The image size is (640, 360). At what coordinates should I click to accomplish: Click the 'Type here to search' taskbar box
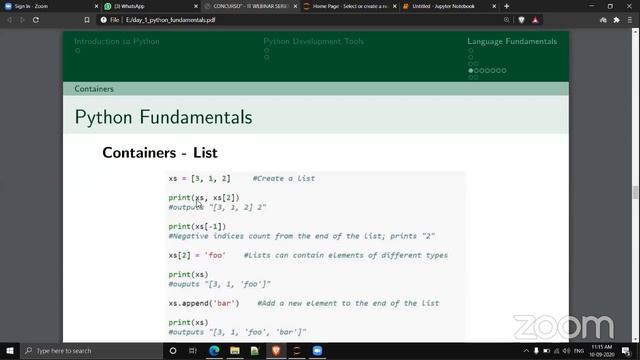(x=92, y=351)
